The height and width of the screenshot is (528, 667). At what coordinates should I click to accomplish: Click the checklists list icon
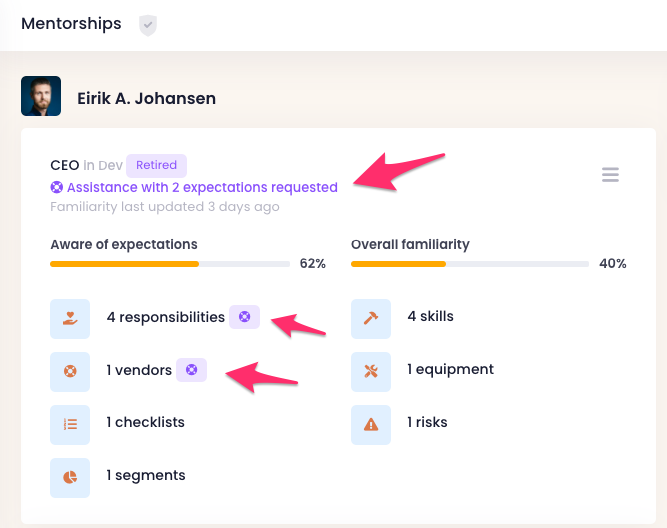(x=70, y=424)
